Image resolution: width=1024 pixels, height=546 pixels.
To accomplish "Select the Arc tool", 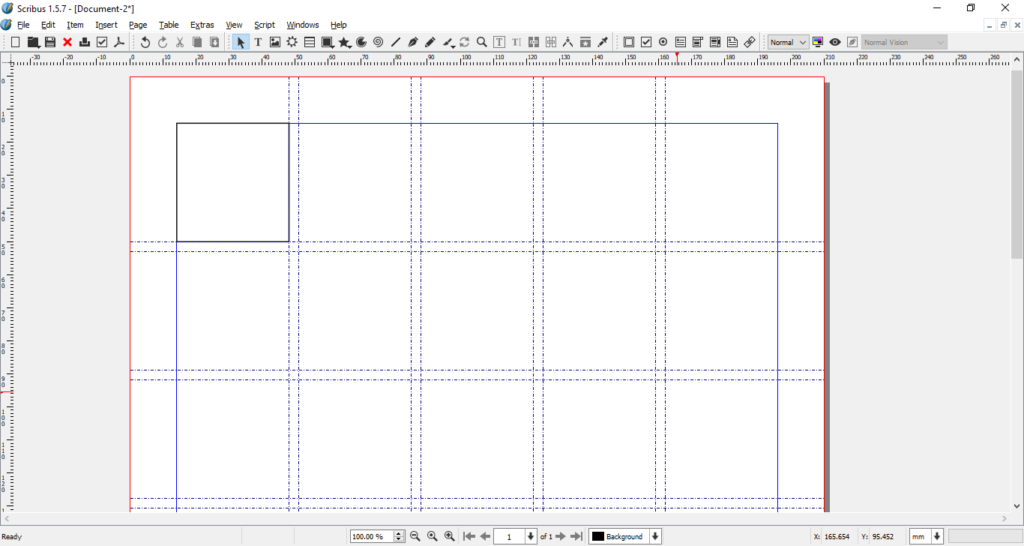I will (x=361, y=42).
